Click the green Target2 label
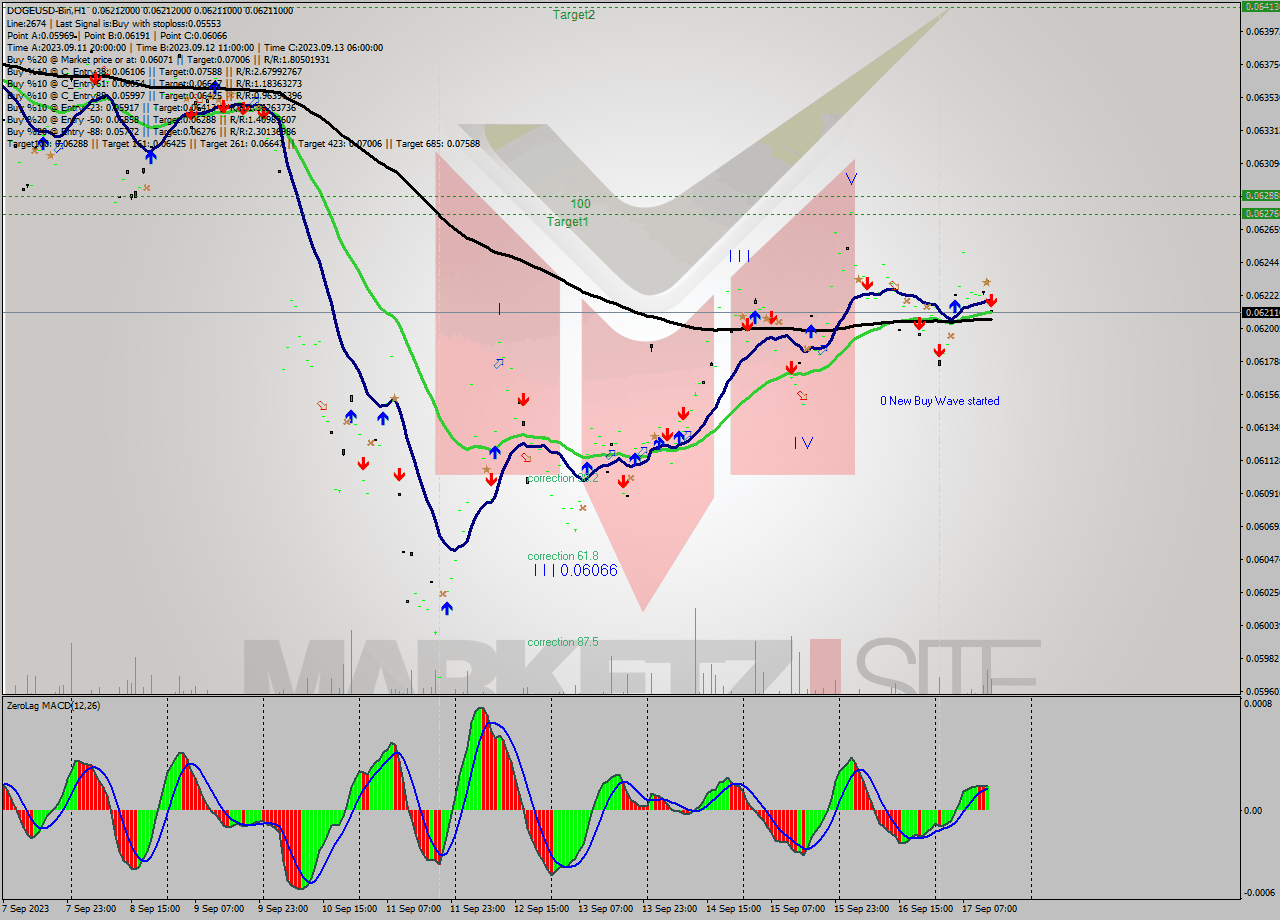Image resolution: width=1280 pixels, height=920 pixels. pos(574,15)
